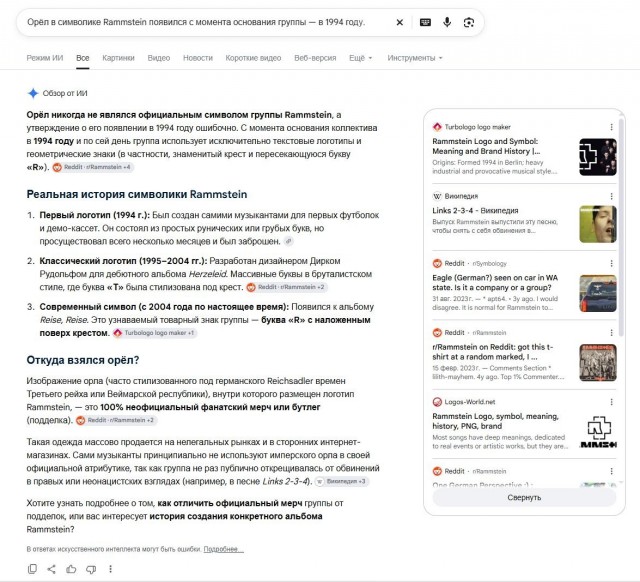Image resolution: width=640 pixels, height=582 pixels.
Task: Click into the search query input field
Action: tap(196, 22)
